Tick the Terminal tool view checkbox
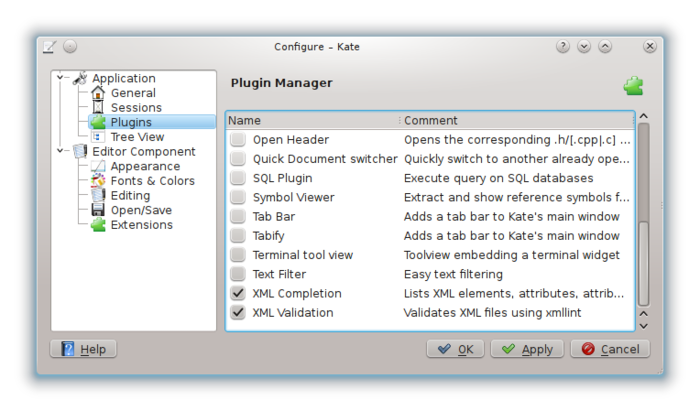The image size is (700, 411). coord(238,255)
